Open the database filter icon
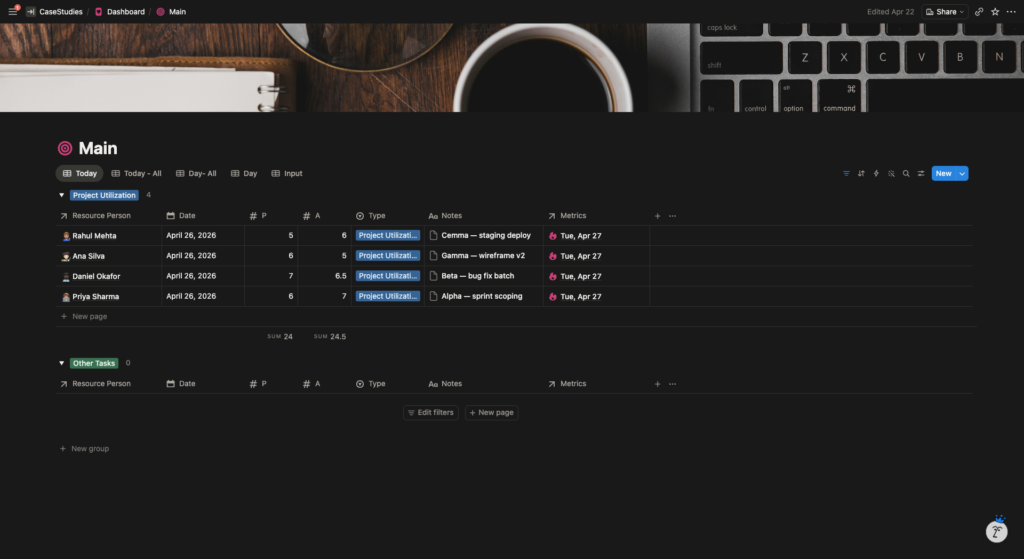1024x559 pixels. (x=846, y=174)
